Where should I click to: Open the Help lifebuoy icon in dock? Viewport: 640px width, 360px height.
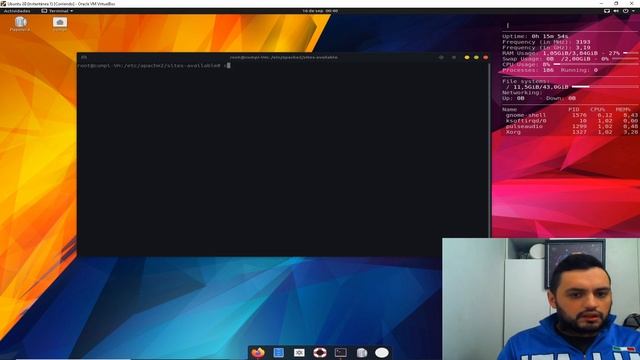point(320,352)
